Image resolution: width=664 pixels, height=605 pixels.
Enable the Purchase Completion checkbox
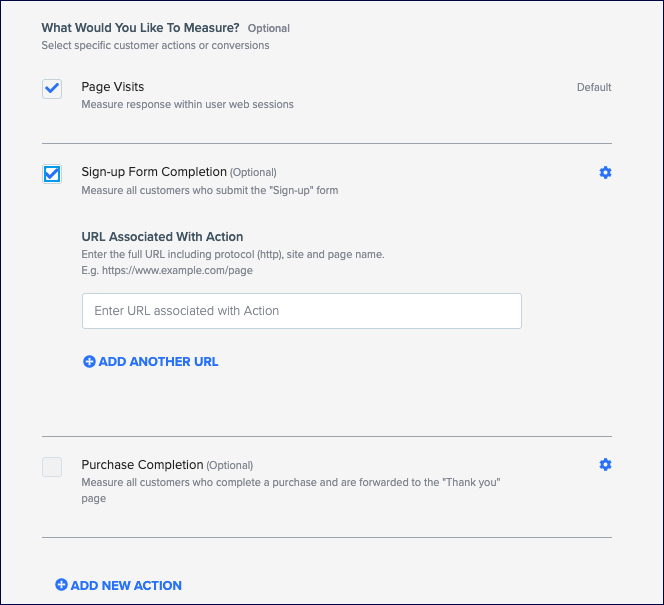(x=52, y=467)
